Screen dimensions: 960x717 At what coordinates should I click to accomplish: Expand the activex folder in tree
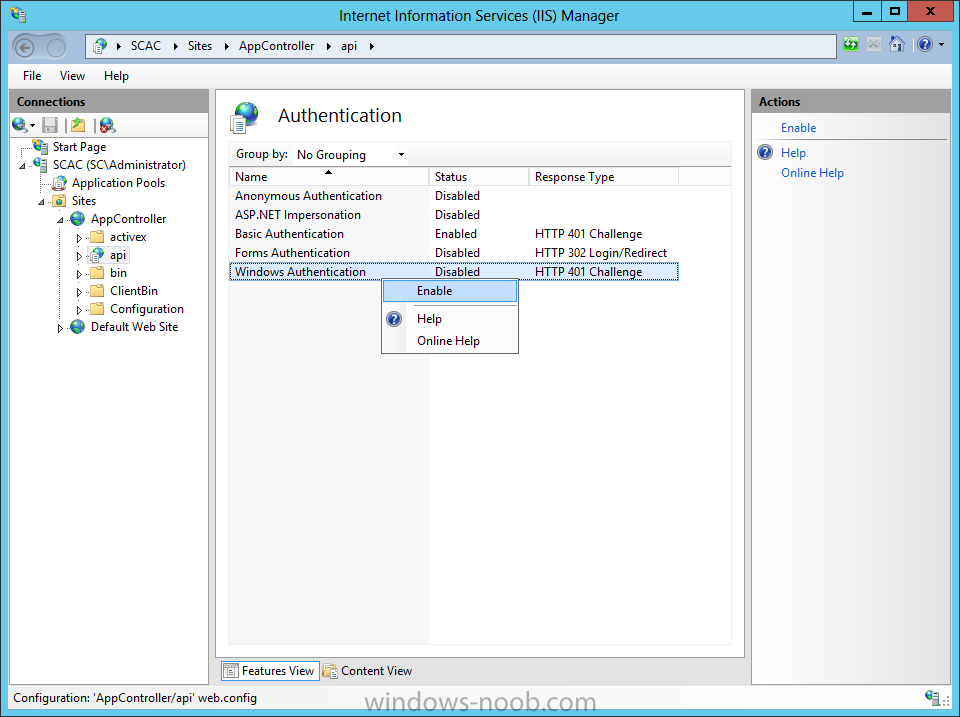[x=80, y=238]
